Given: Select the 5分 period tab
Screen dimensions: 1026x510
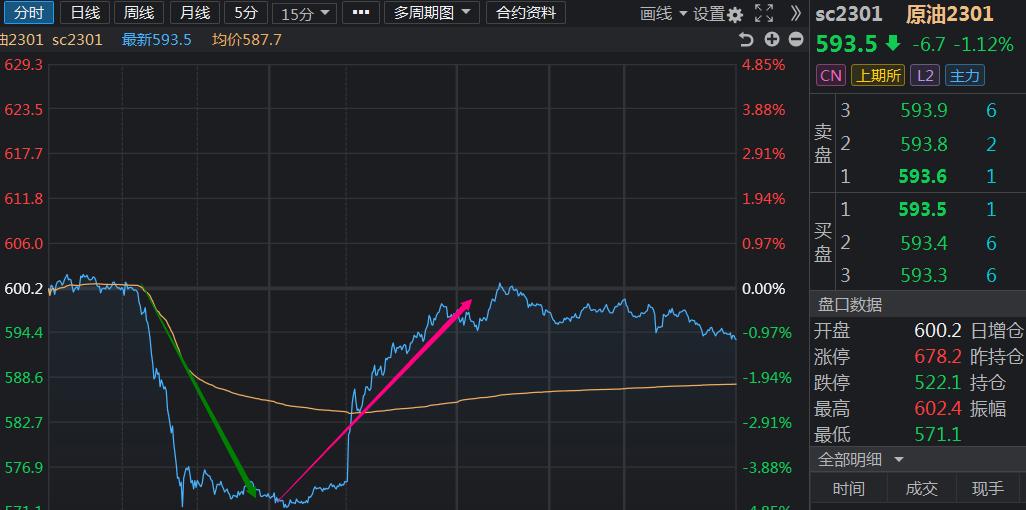Looking at the screenshot, I should 246,12.
